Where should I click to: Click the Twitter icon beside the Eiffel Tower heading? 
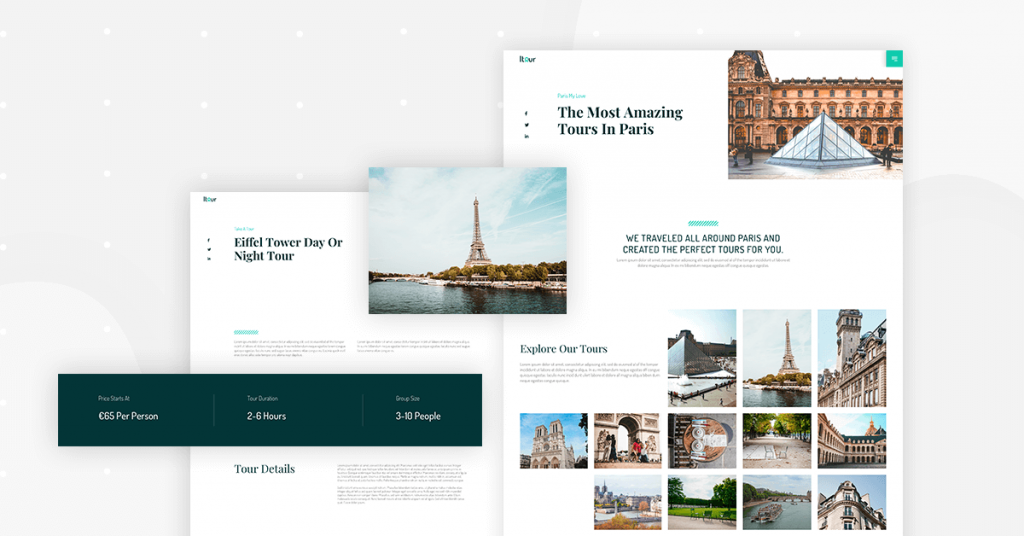209,250
